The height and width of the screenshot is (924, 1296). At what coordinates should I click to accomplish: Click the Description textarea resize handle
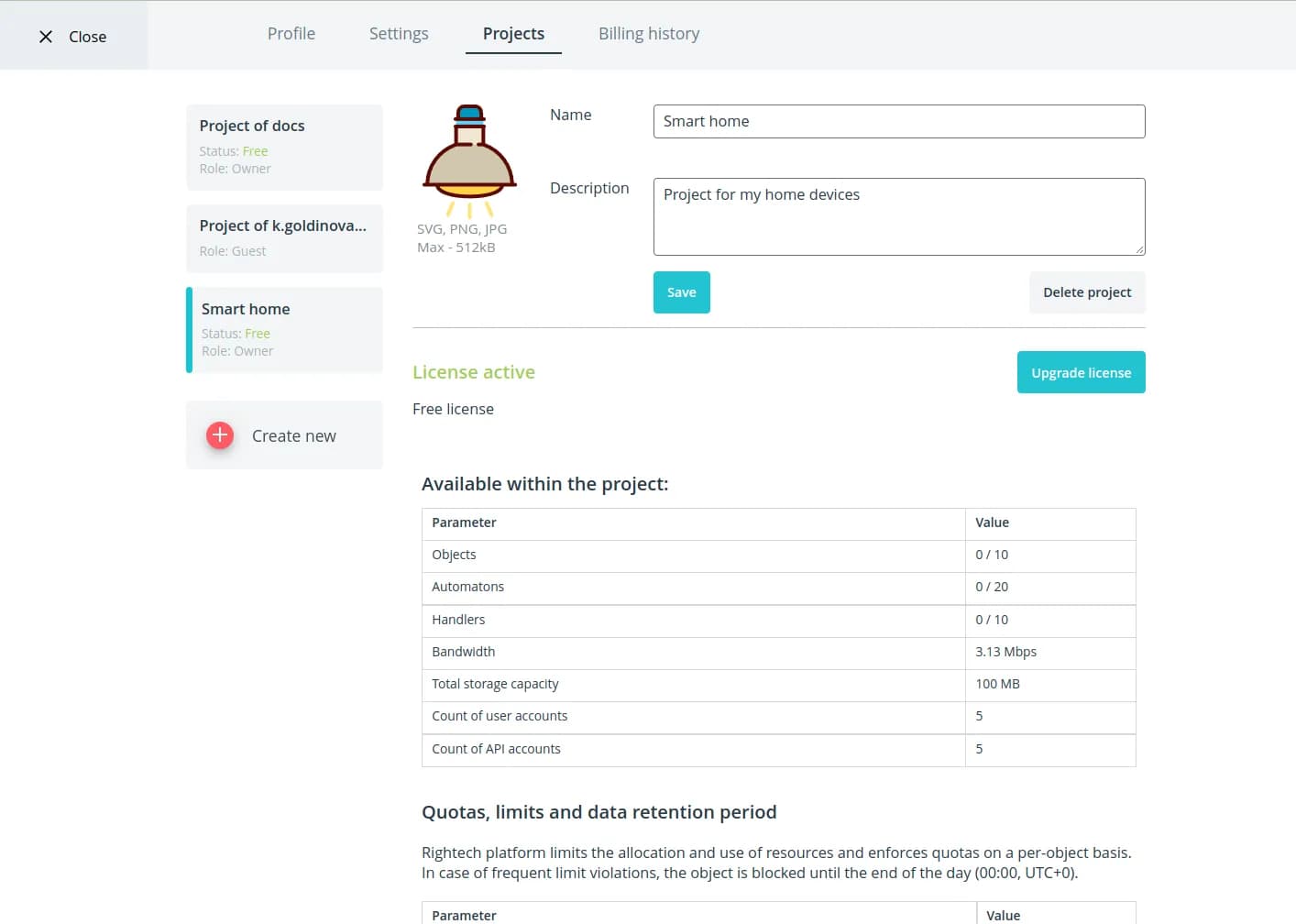pyautogui.click(x=1139, y=249)
